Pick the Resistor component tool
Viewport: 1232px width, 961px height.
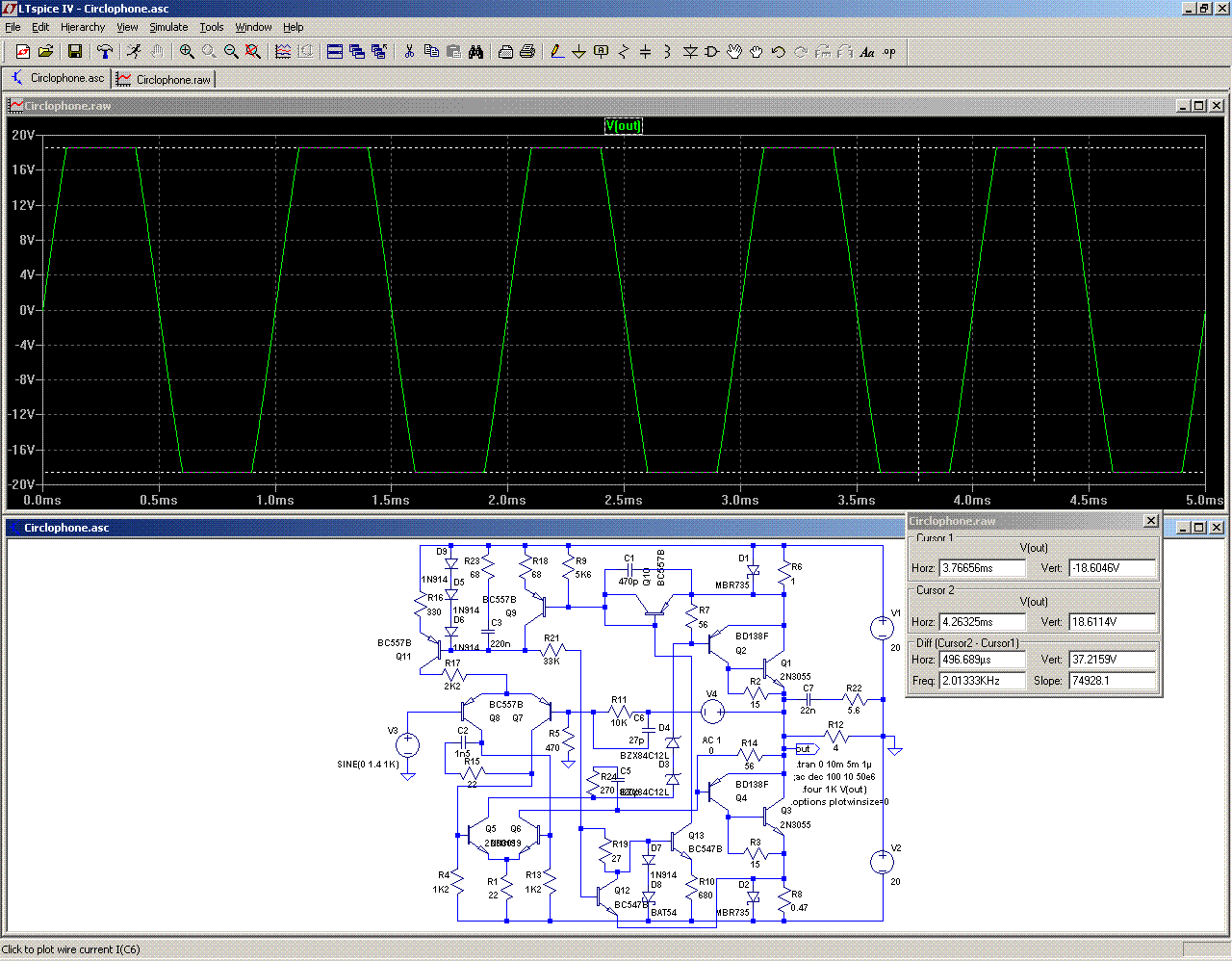[x=623, y=52]
